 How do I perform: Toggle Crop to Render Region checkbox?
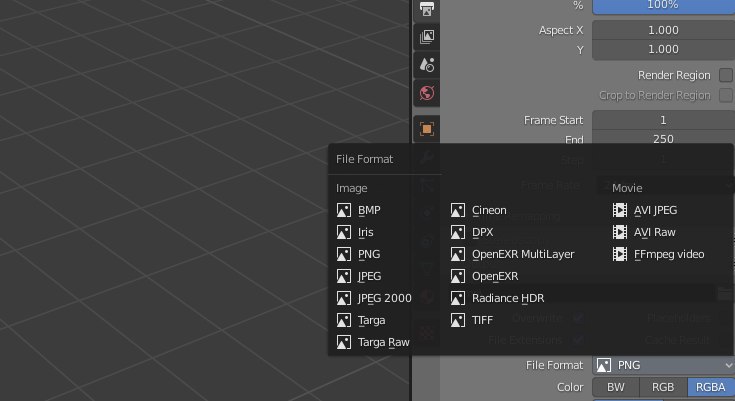pos(726,95)
